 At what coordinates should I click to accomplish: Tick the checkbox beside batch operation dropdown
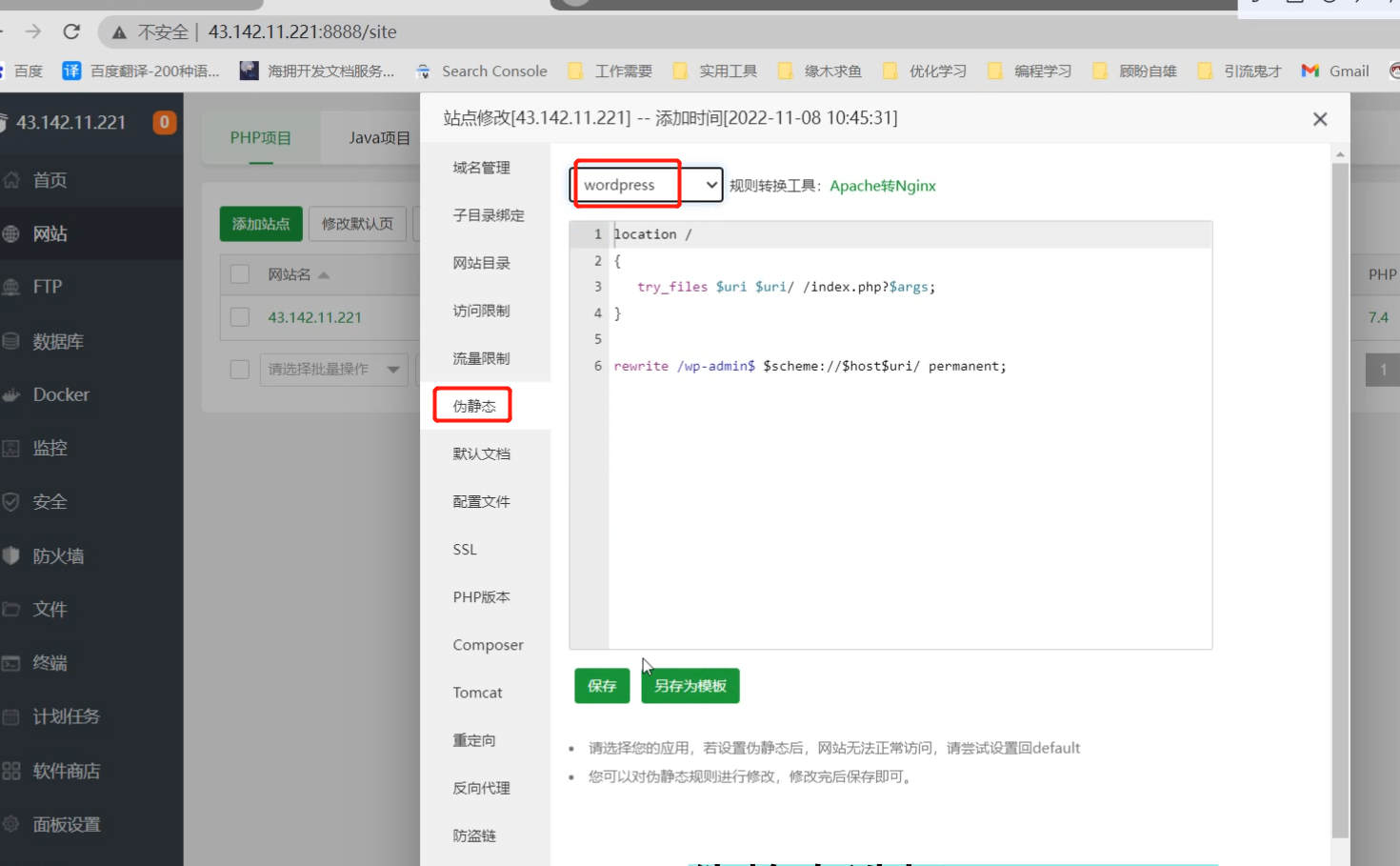[240, 369]
